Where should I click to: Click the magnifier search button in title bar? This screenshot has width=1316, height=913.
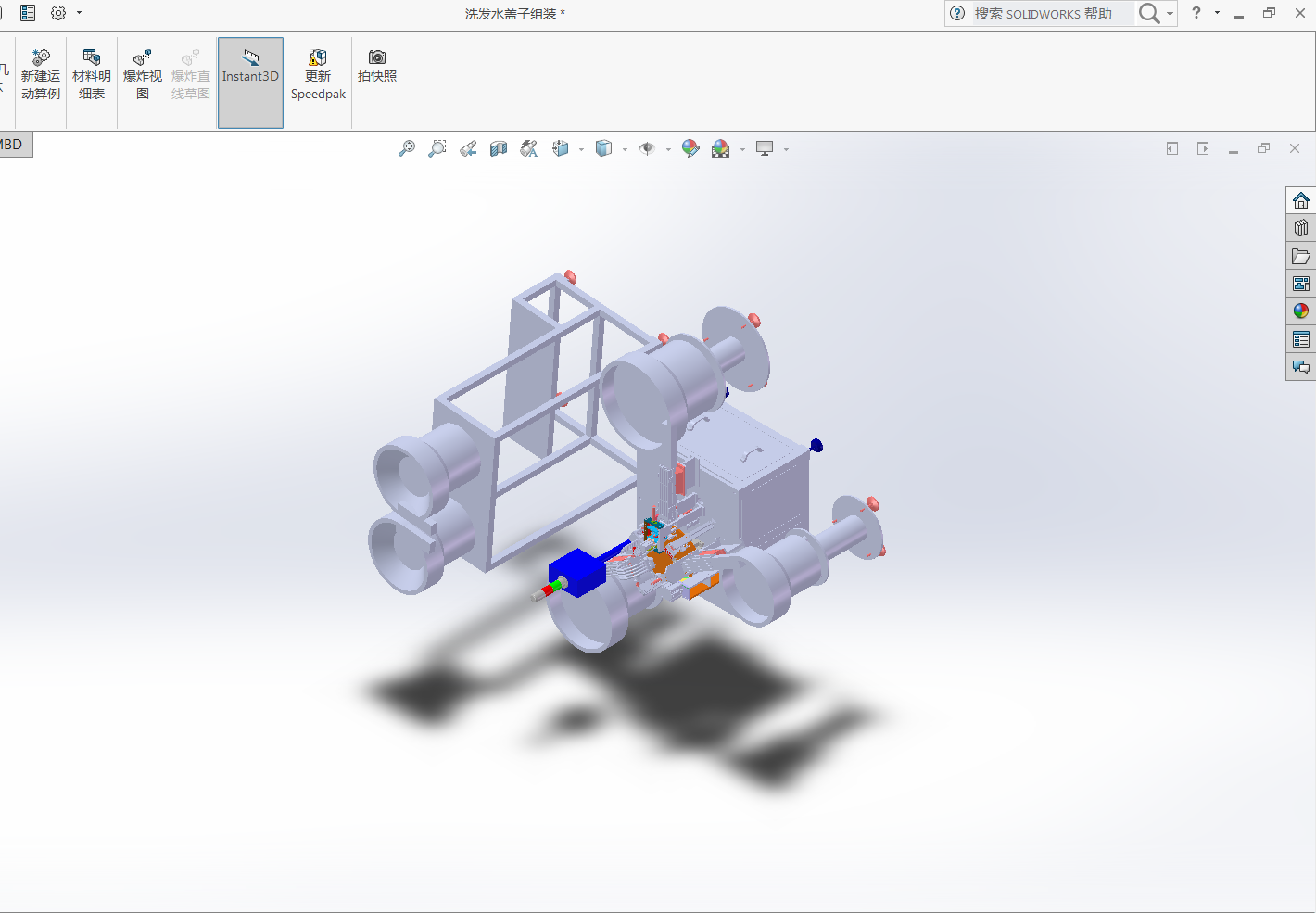(1149, 13)
